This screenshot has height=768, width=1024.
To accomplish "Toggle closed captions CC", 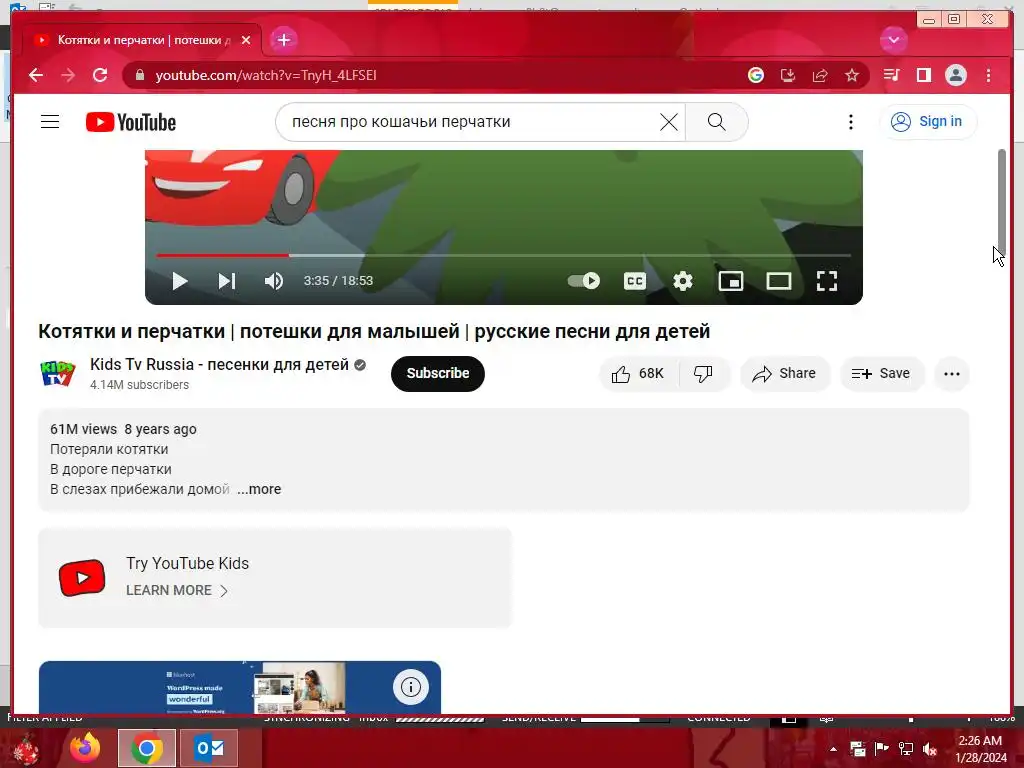I will point(635,281).
